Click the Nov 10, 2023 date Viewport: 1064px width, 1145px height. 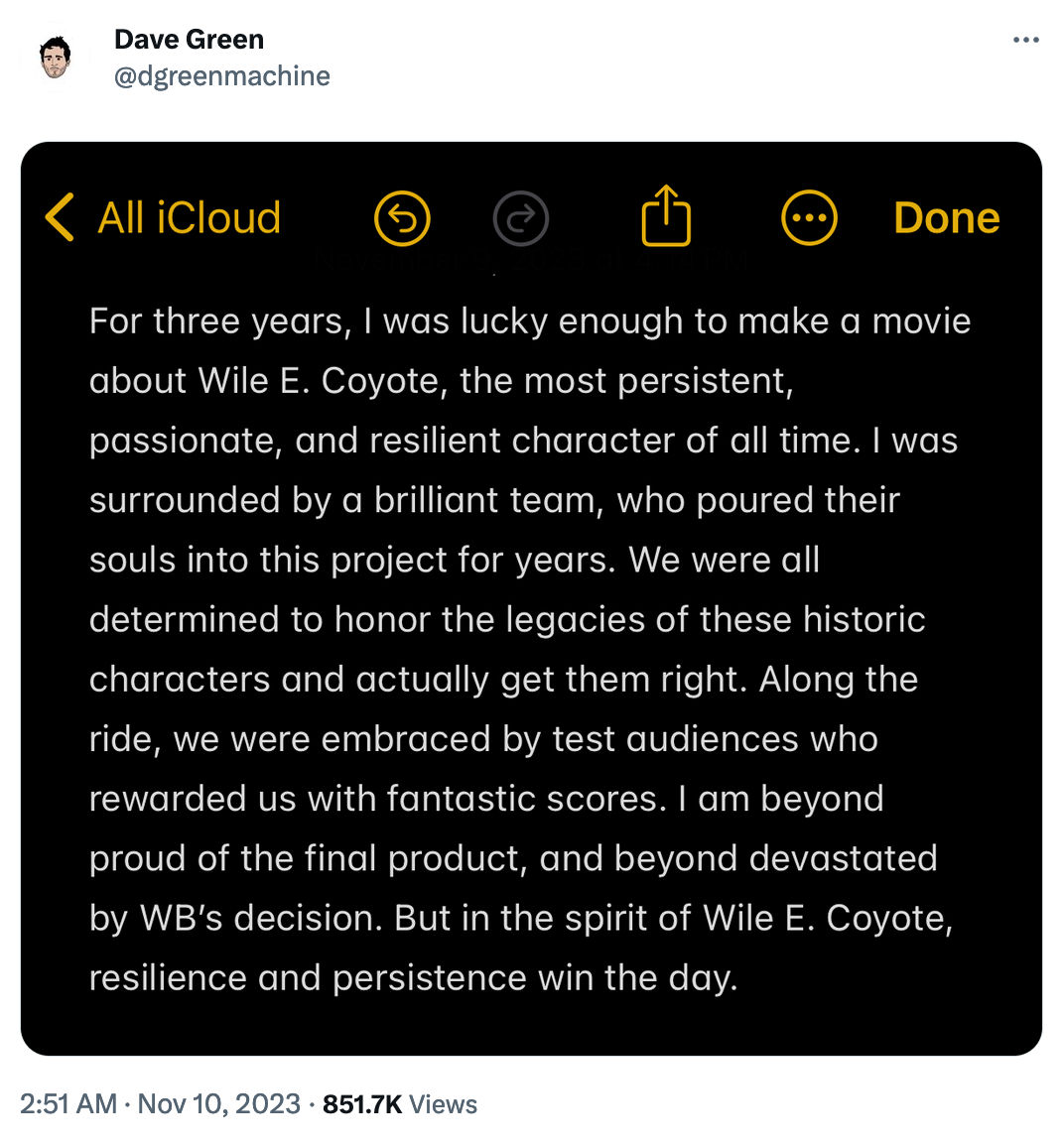[218, 1104]
